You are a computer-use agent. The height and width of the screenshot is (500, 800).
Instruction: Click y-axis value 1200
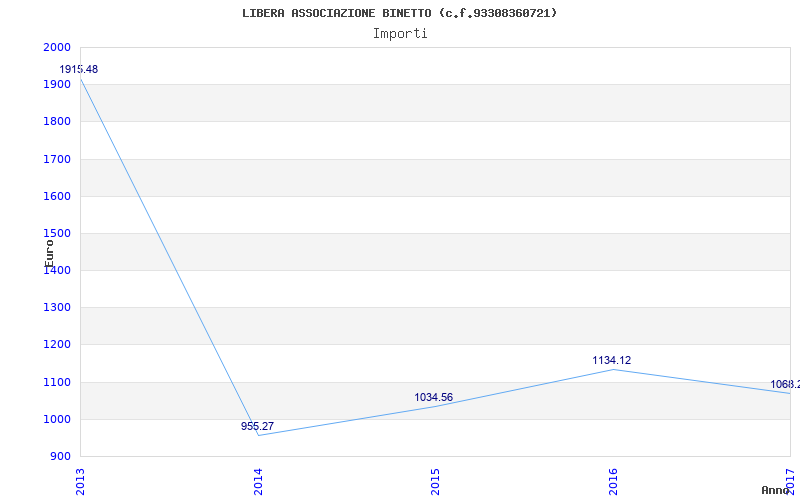(x=58, y=345)
